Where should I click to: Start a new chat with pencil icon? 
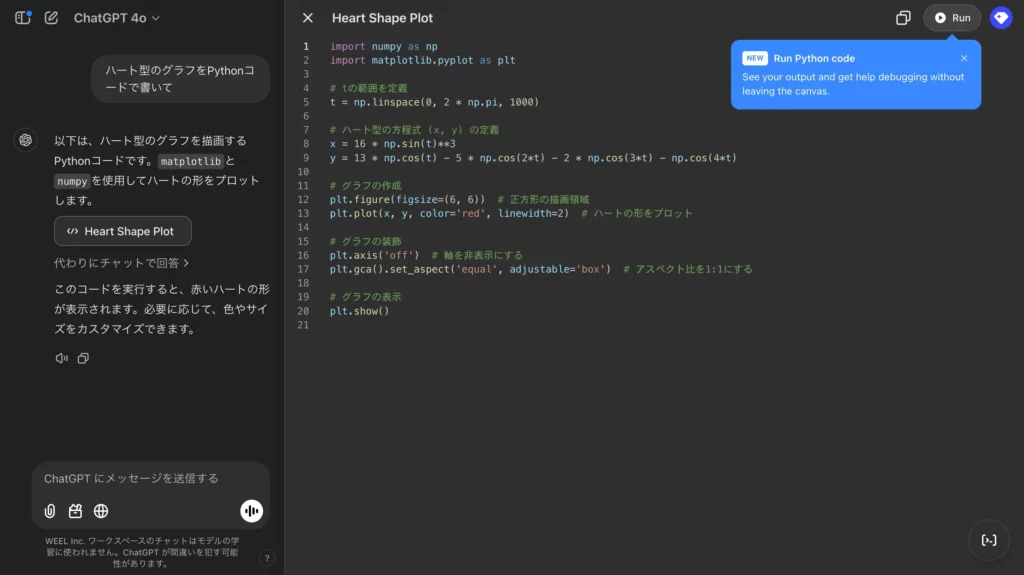(x=51, y=18)
